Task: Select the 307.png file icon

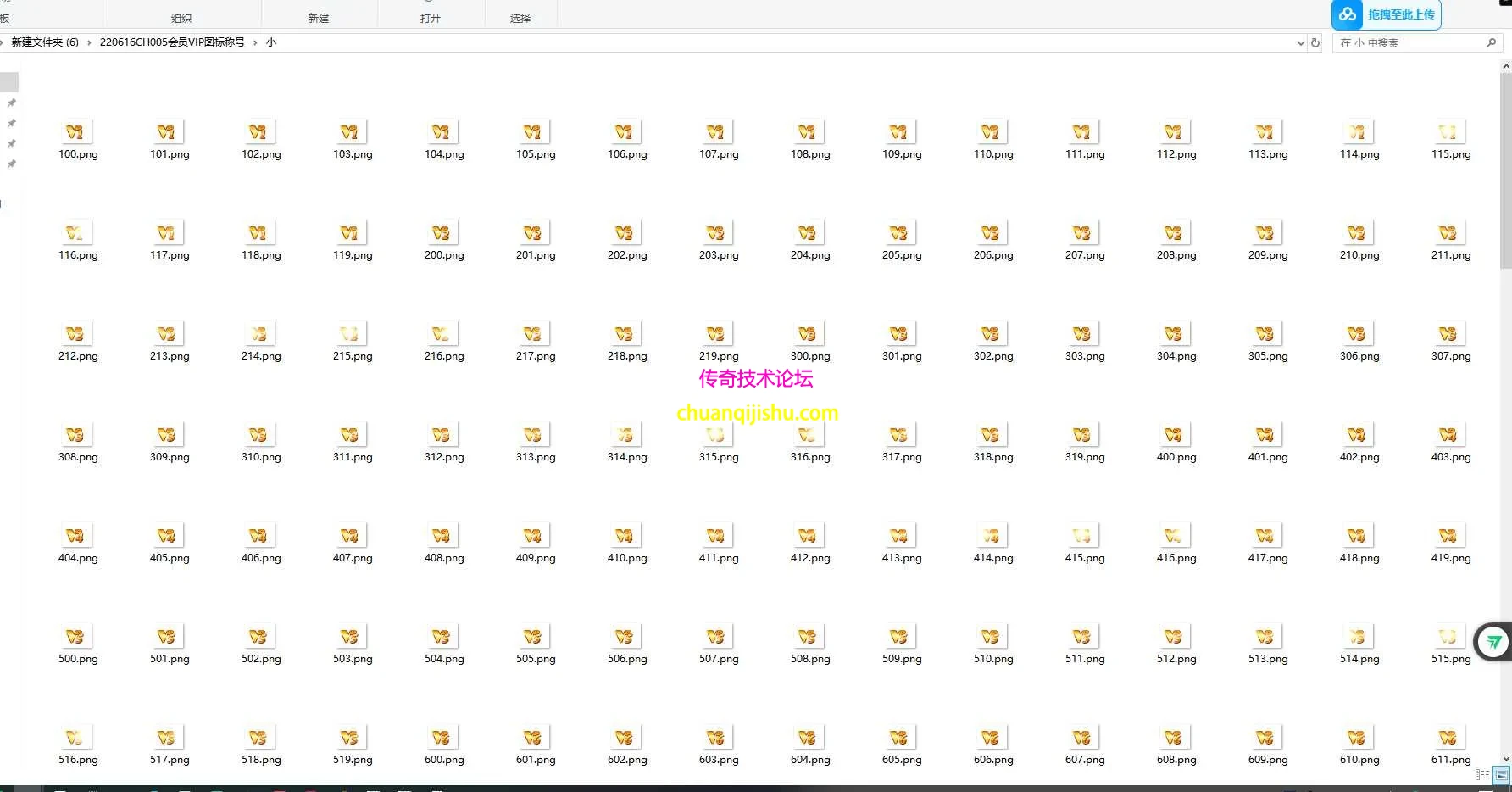Action: coord(1451,334)
